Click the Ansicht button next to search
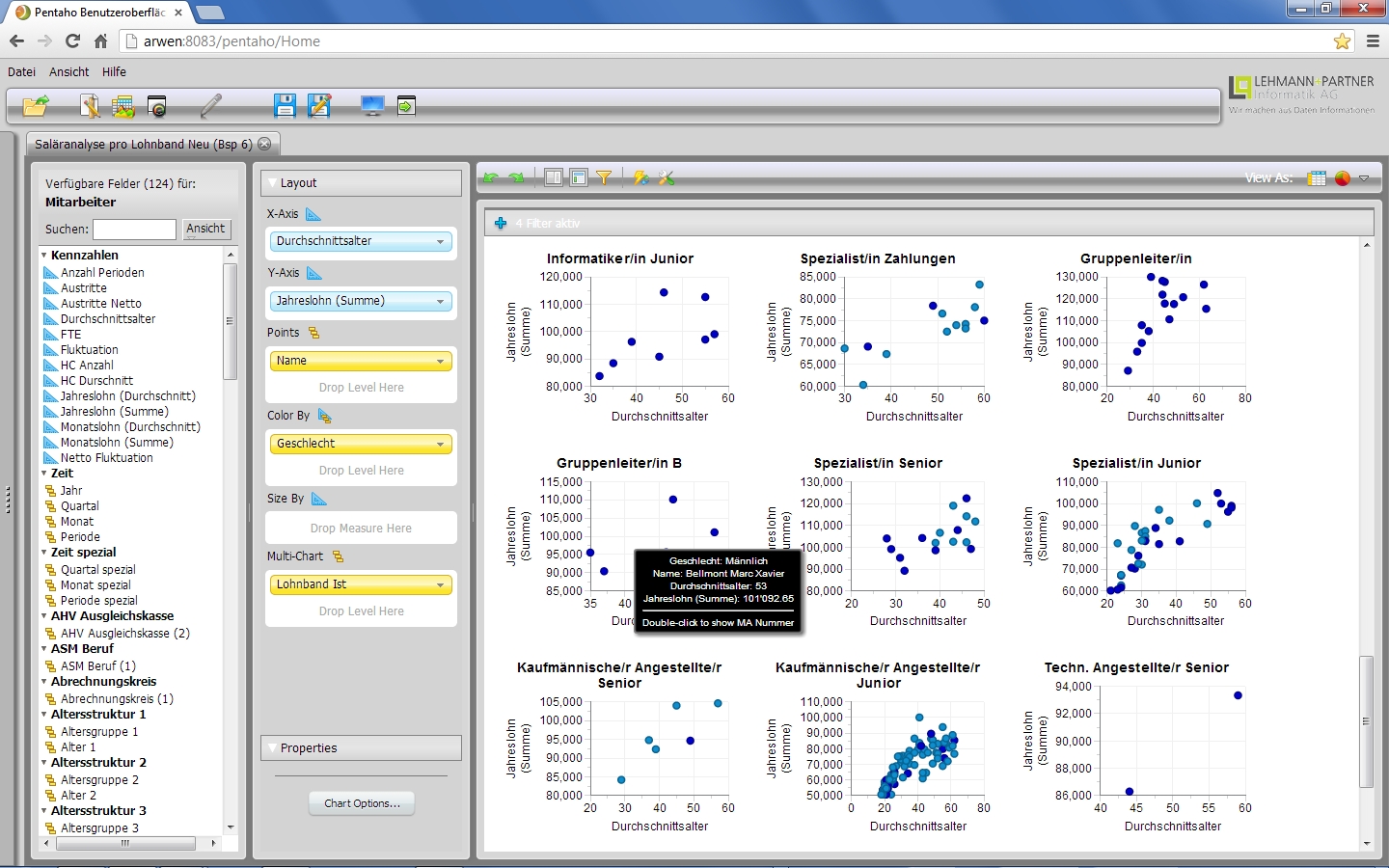 [205, 230]
